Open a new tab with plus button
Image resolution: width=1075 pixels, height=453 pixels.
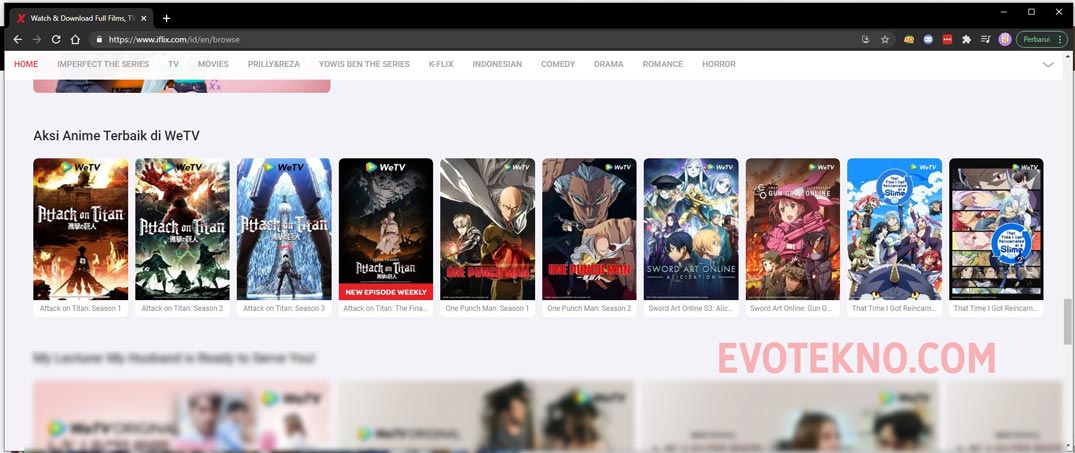coord(166,19)
